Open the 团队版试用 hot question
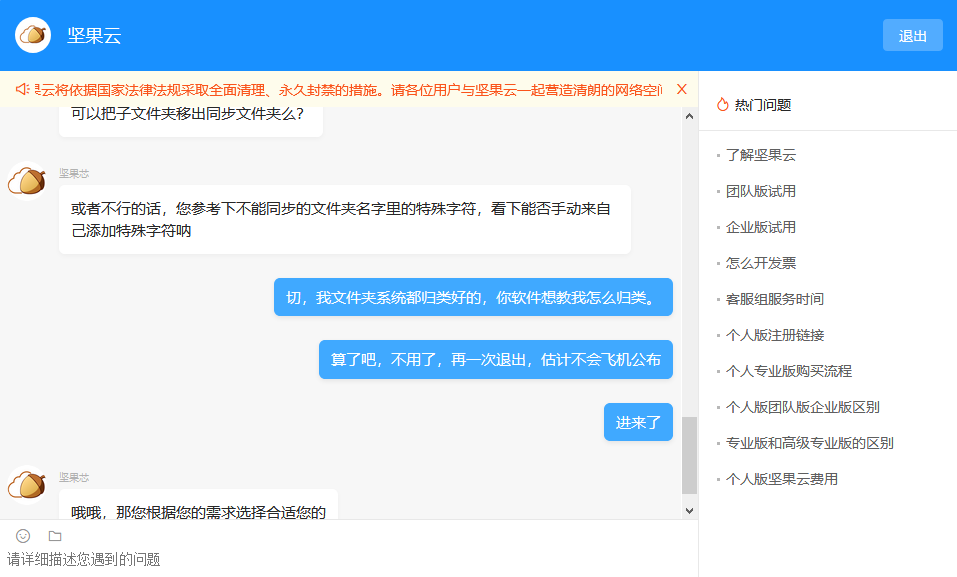This screenshot has width=957, height=577. [x=760, y=191]
